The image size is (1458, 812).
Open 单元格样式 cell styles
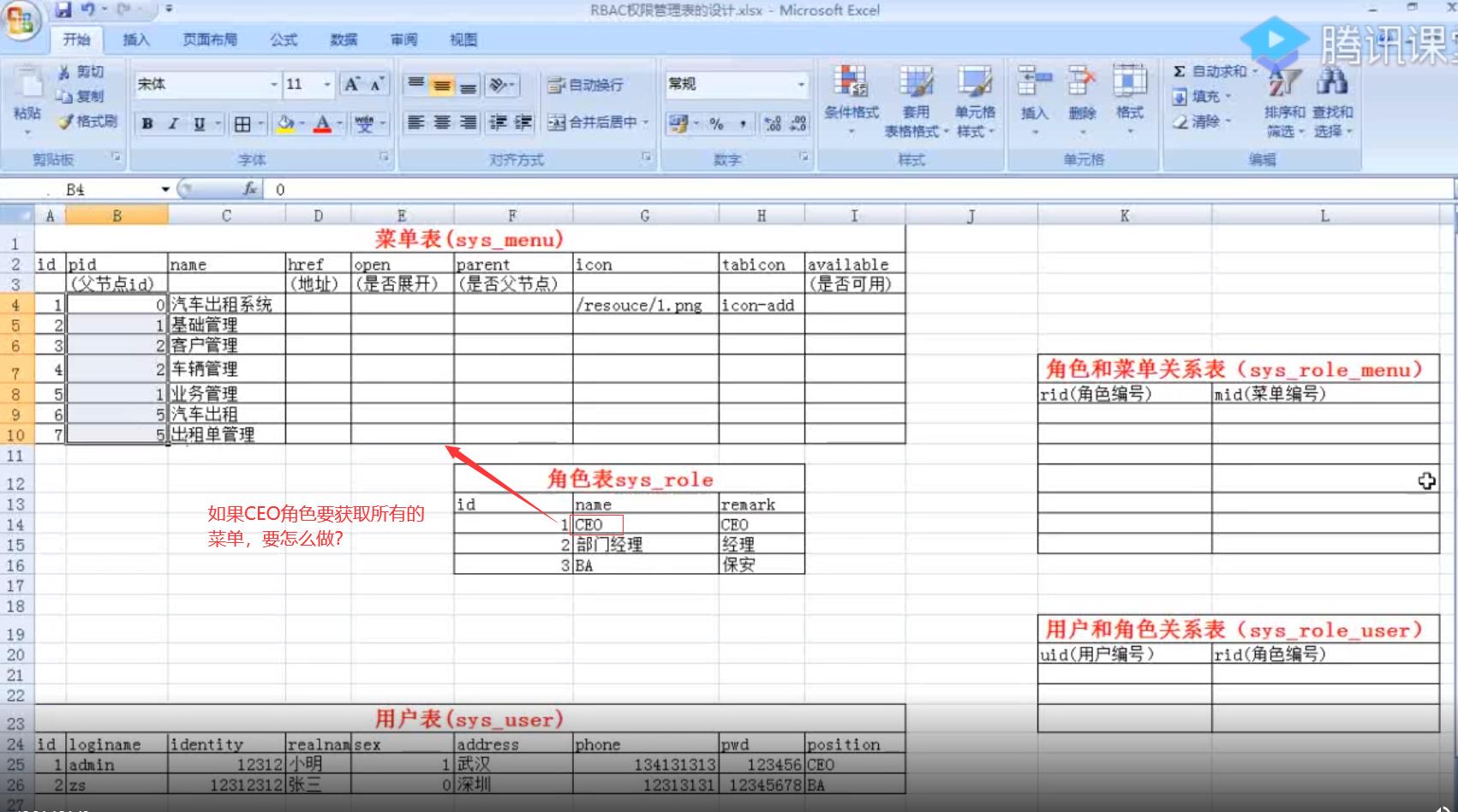point(976,101)
